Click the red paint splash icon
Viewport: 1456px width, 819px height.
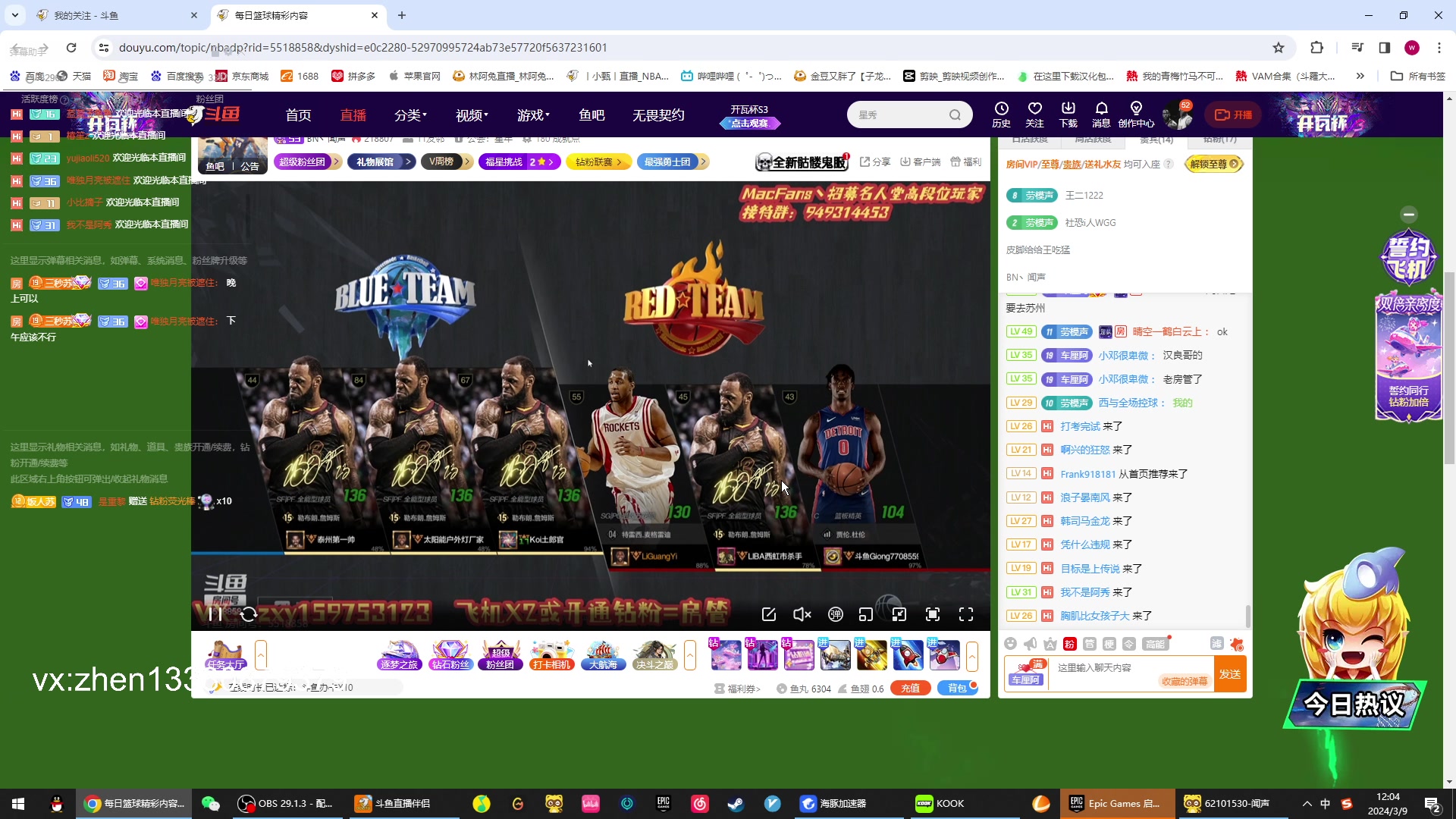[1237, 644]
